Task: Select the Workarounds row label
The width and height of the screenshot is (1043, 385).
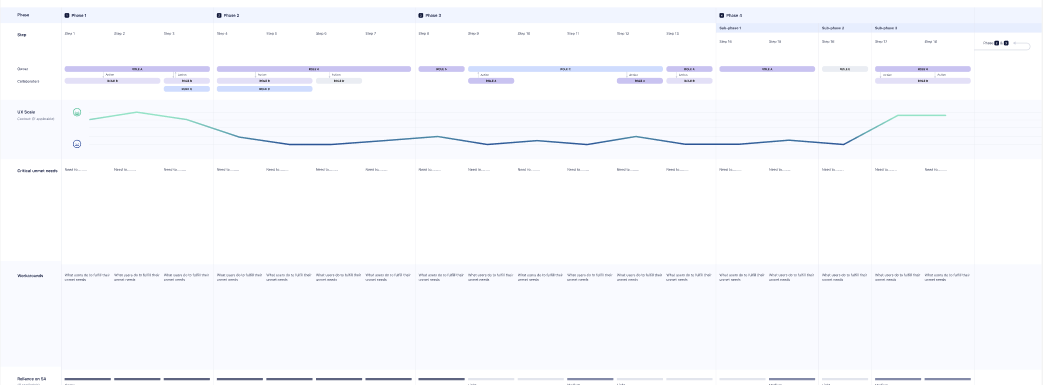Action: tap(29, 275)
